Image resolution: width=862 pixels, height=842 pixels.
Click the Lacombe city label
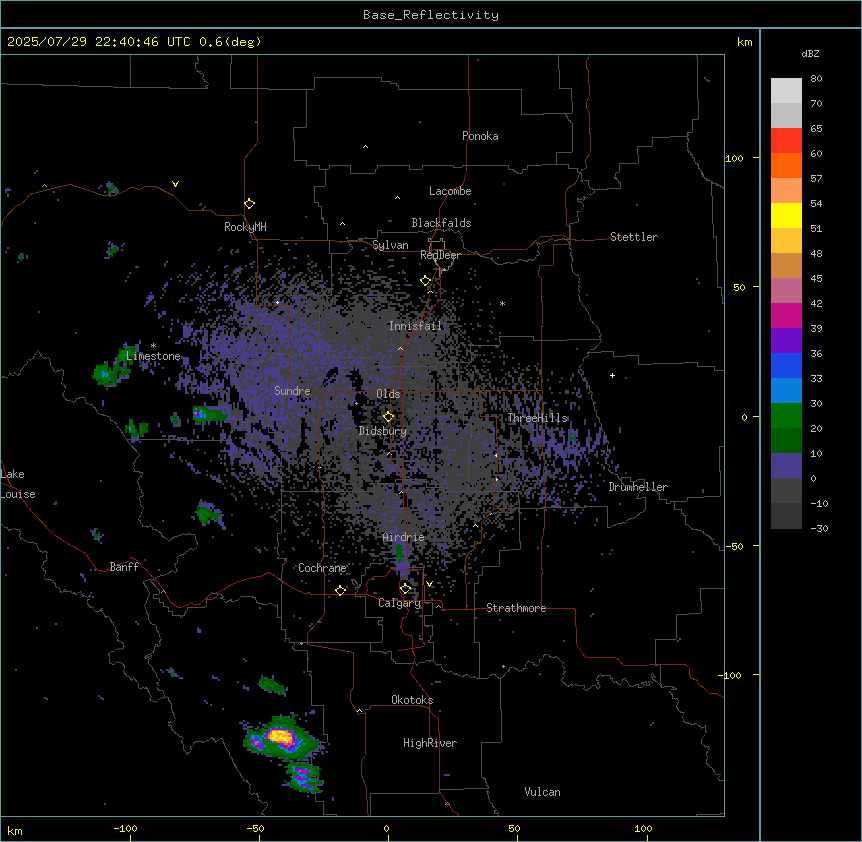click(450, 191)
